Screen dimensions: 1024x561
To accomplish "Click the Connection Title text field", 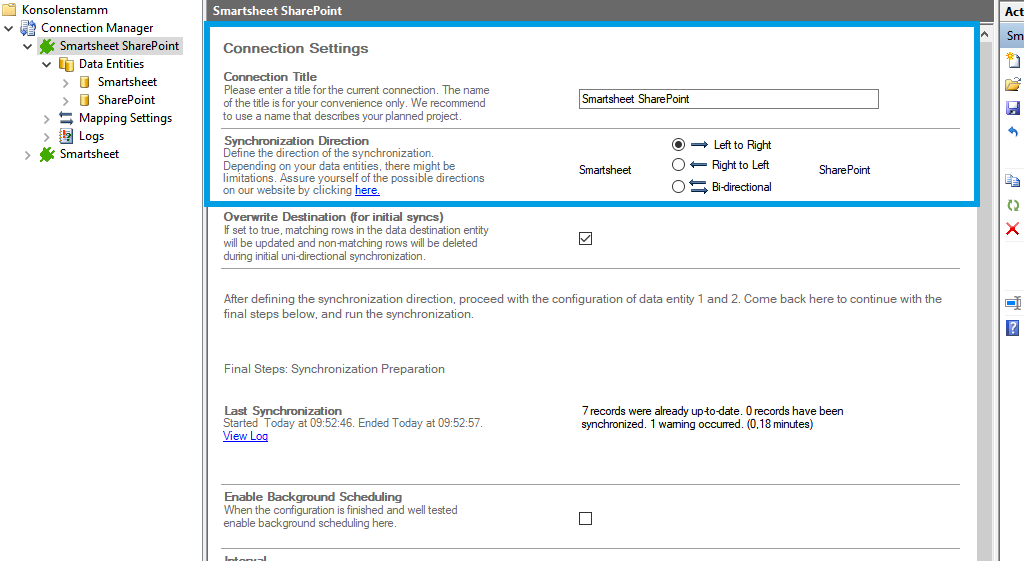I will click(728, 99).
